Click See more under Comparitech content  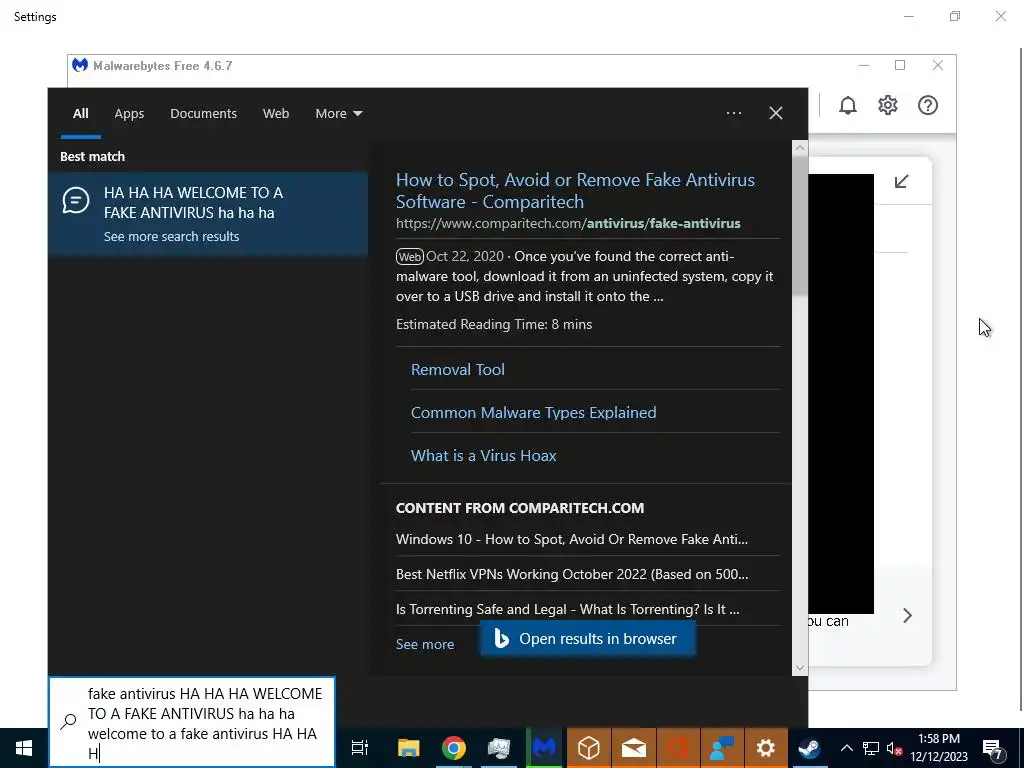pyautogui.click(x=424, y=645)
